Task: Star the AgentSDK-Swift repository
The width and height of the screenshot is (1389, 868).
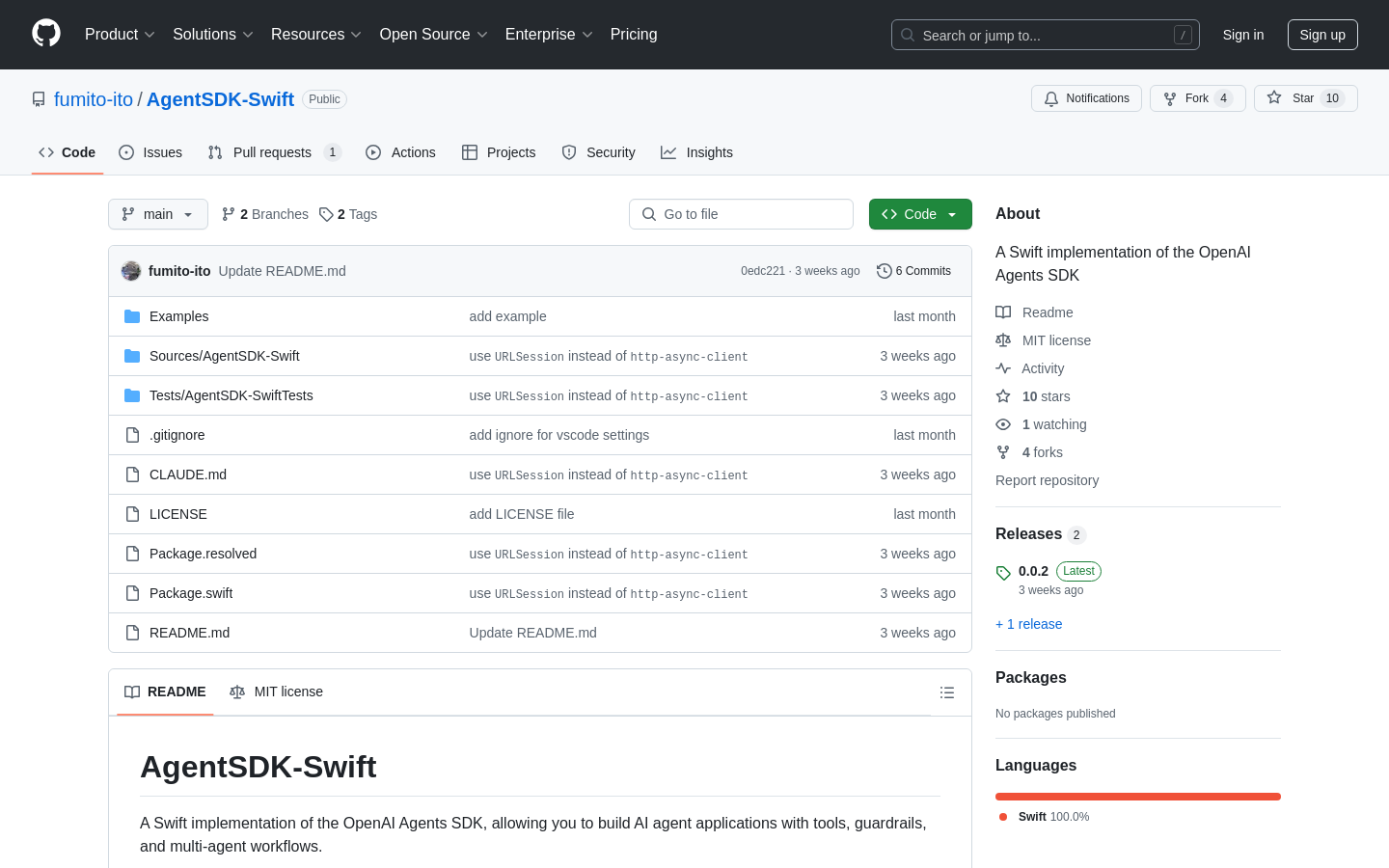Action: point(1305,98)
